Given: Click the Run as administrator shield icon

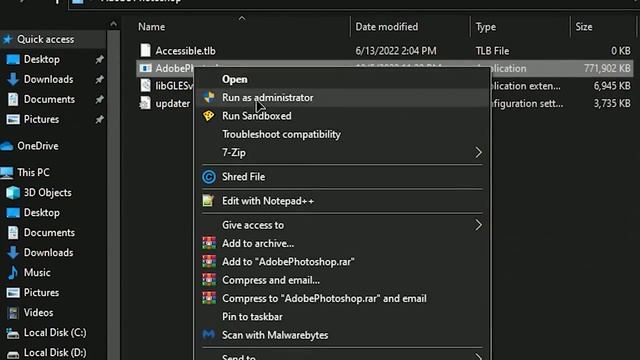Looking at the screenshot, I should click(209, 97).
